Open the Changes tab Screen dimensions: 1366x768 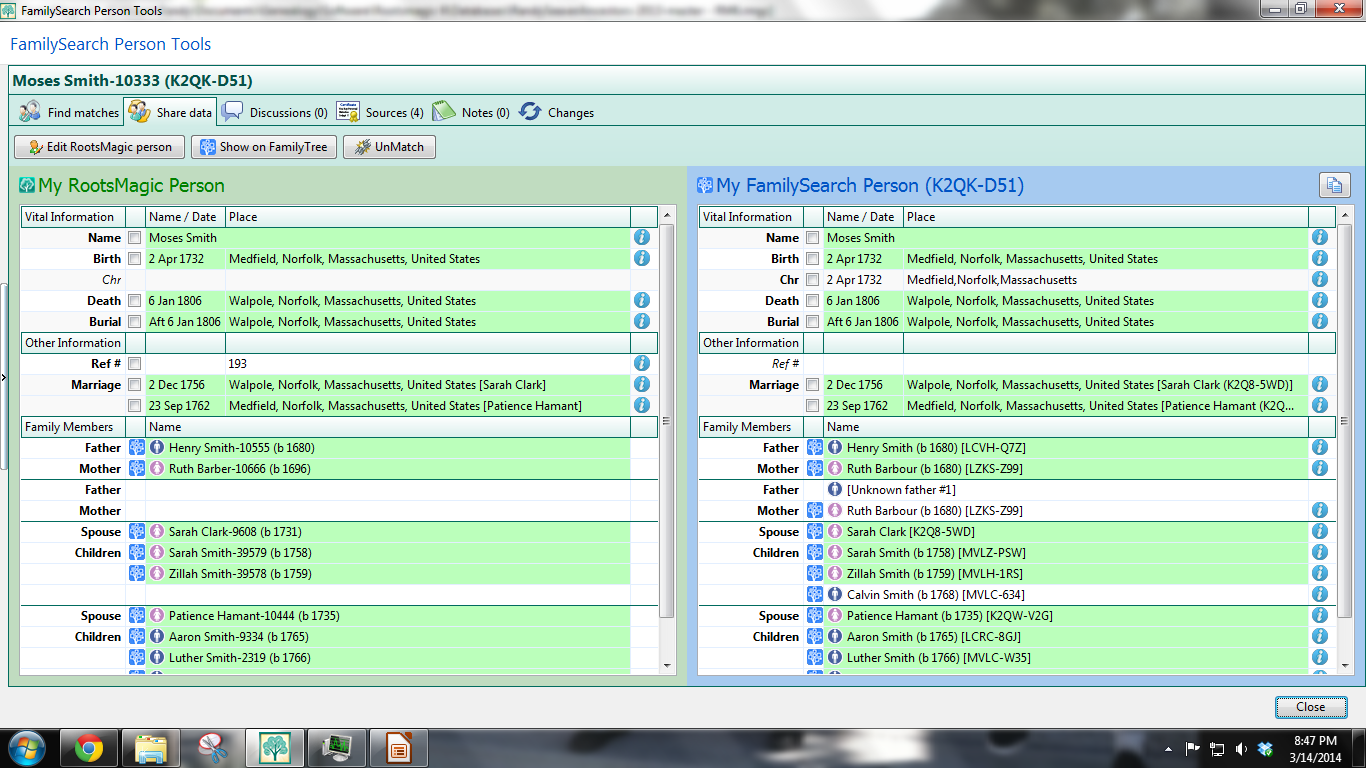[557, 112]
